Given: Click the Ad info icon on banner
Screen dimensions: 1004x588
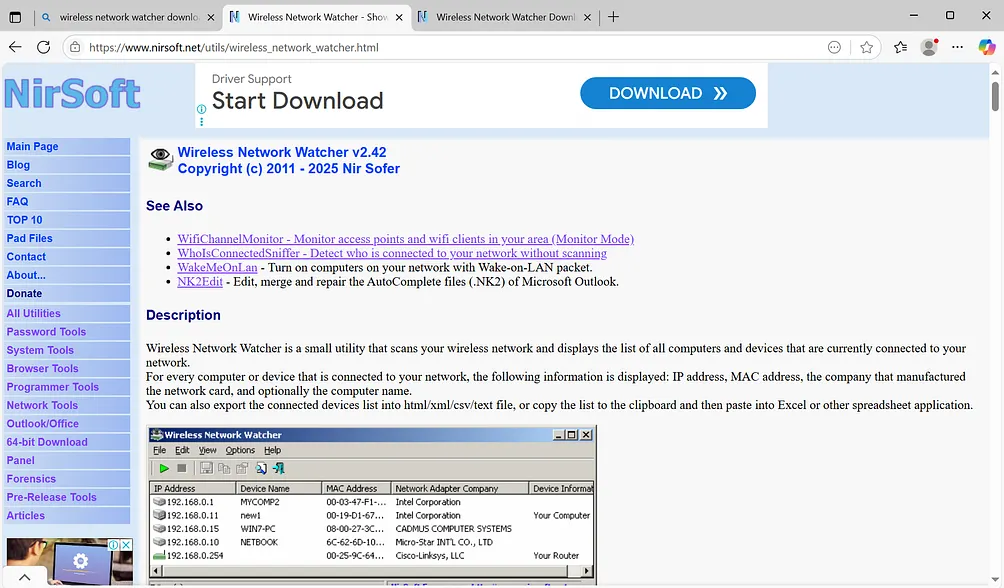Looking at the screenshot, I should pyautogui.click(x=201, y=110).
